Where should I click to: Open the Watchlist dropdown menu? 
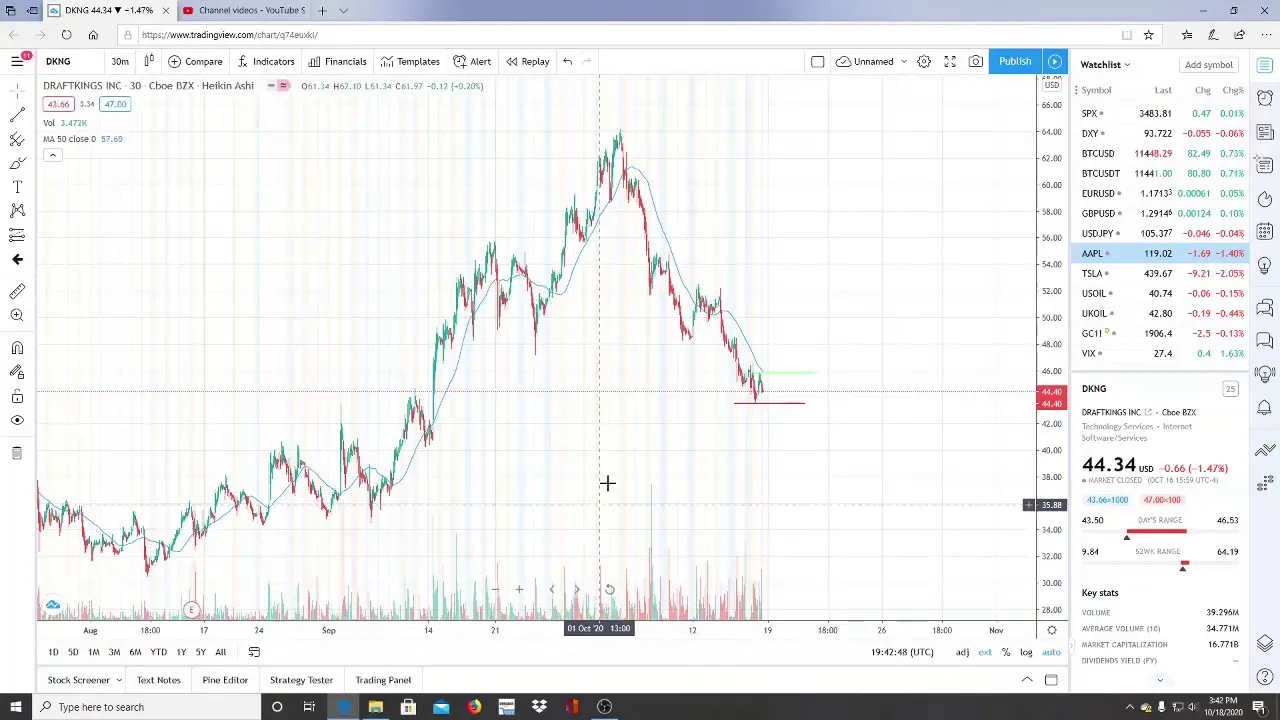[x=1105, y=64]
